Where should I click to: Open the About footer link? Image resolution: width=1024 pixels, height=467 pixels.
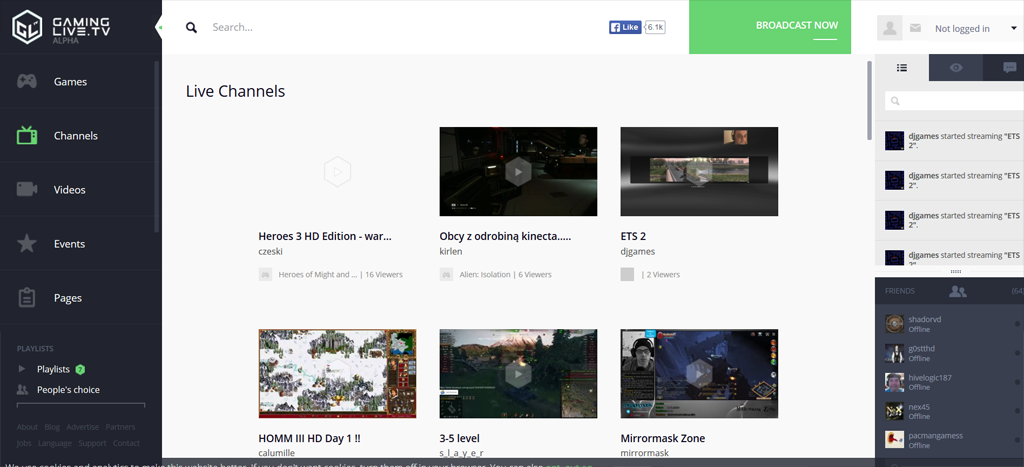(27, 427)
